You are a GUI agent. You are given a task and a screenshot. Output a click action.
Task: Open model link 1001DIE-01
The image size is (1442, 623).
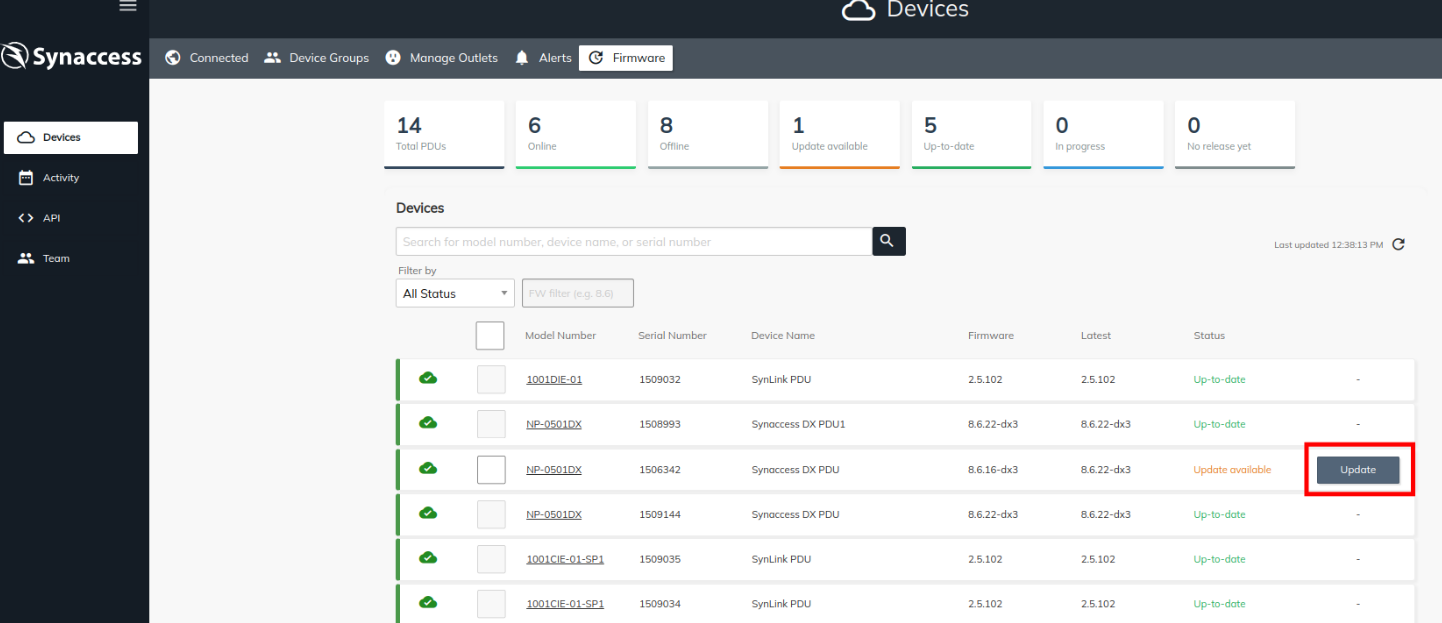[x=554, y=380]
